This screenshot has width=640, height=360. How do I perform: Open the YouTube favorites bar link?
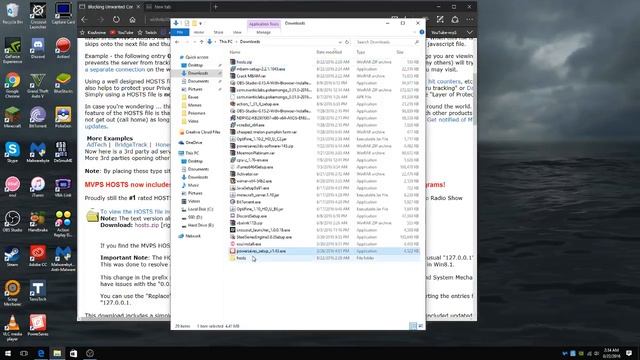(x=122, y=32)
